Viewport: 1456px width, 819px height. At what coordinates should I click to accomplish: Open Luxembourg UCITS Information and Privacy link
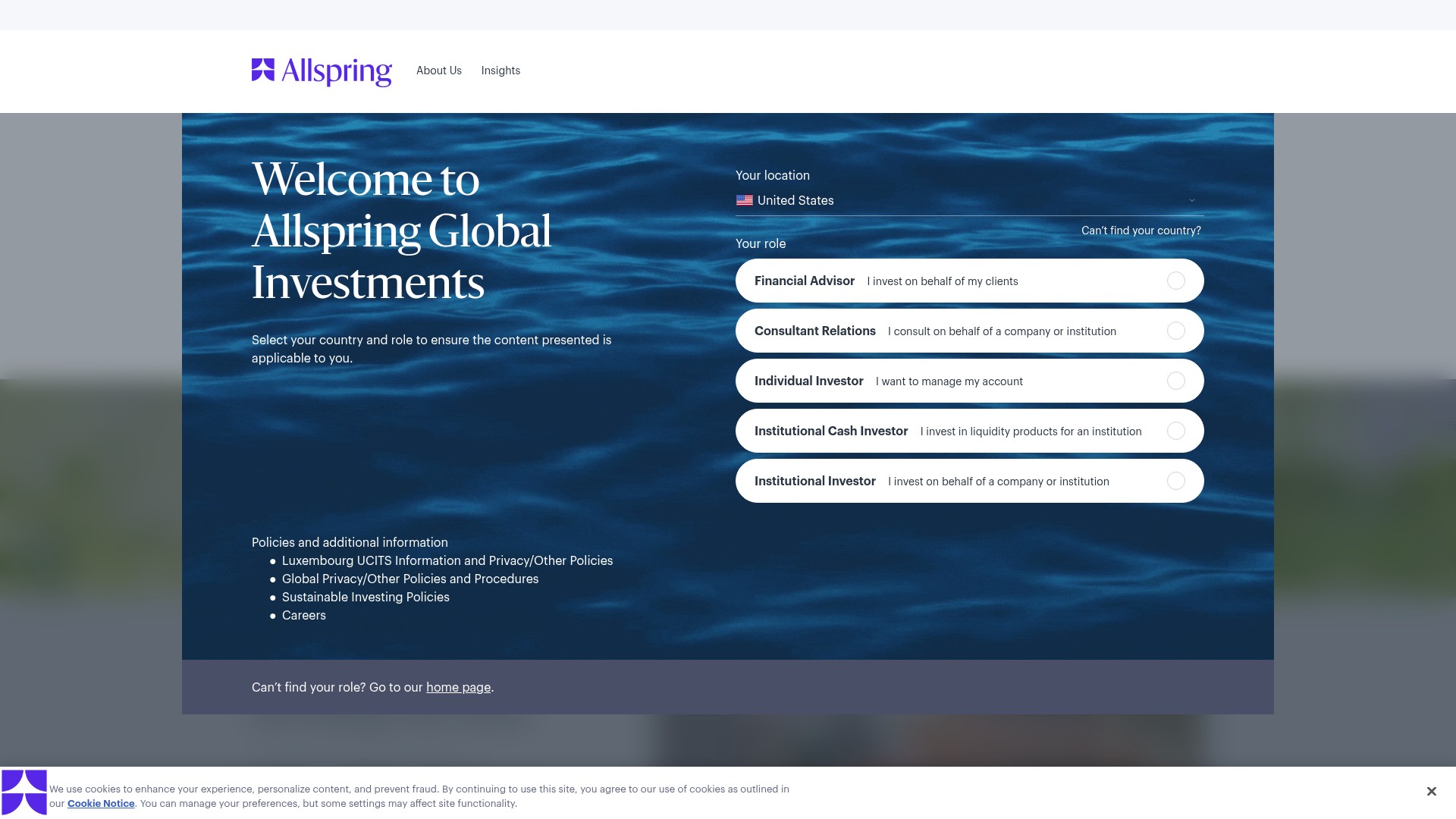pyautogui.click(x=447, y=560)
